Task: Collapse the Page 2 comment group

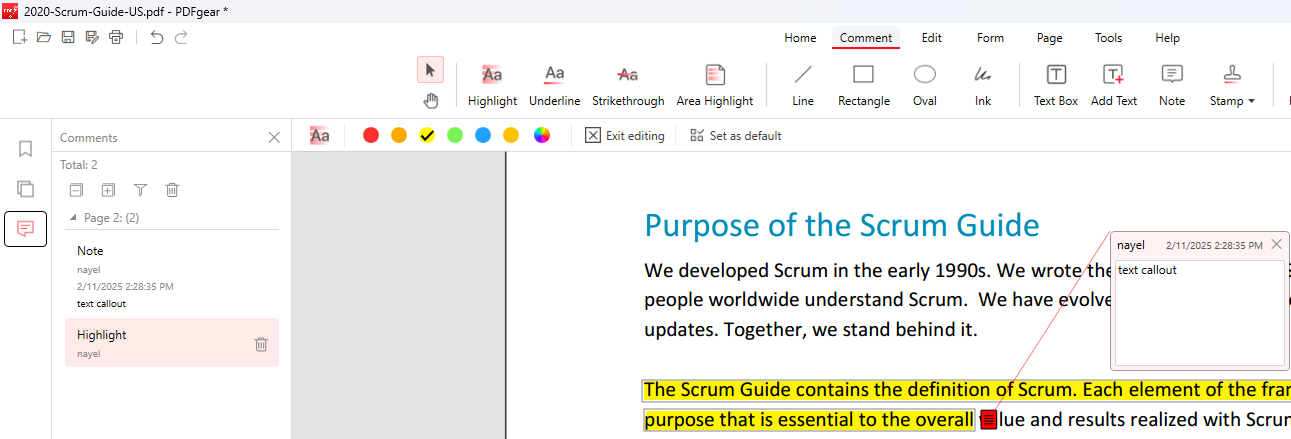Action: click(x=72, y=217)
